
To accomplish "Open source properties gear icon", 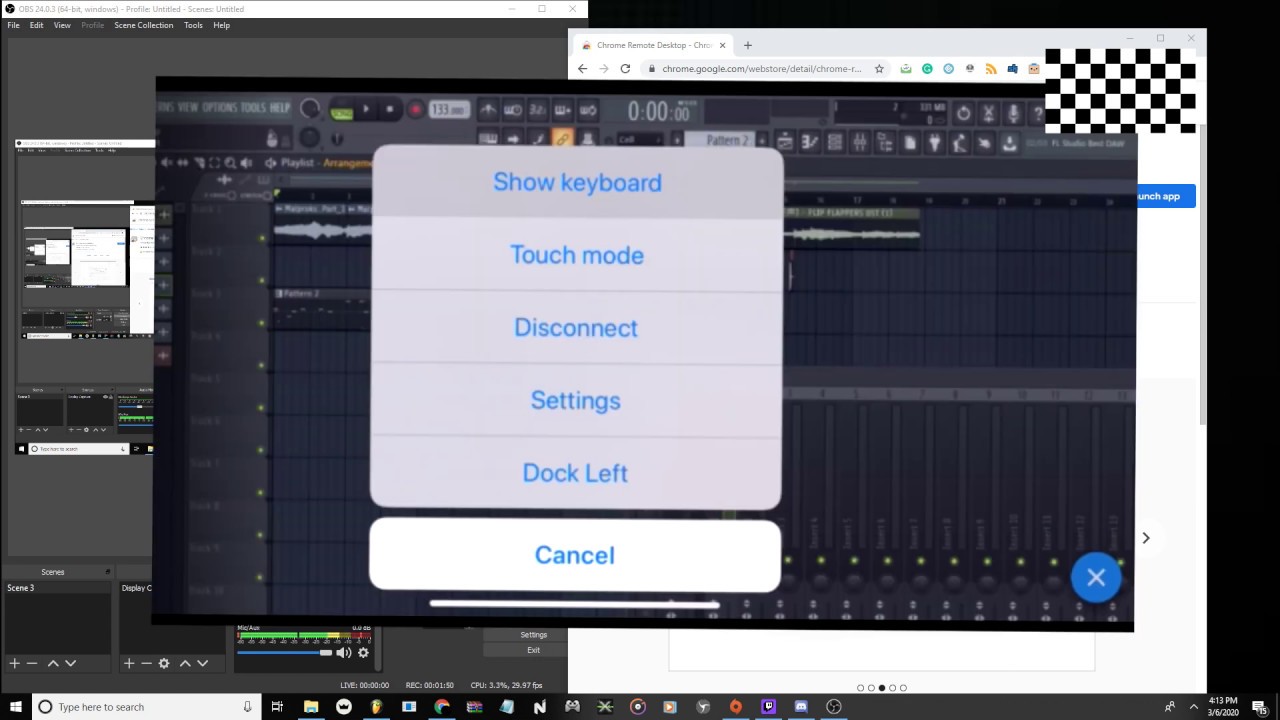I will coord(164,663).
